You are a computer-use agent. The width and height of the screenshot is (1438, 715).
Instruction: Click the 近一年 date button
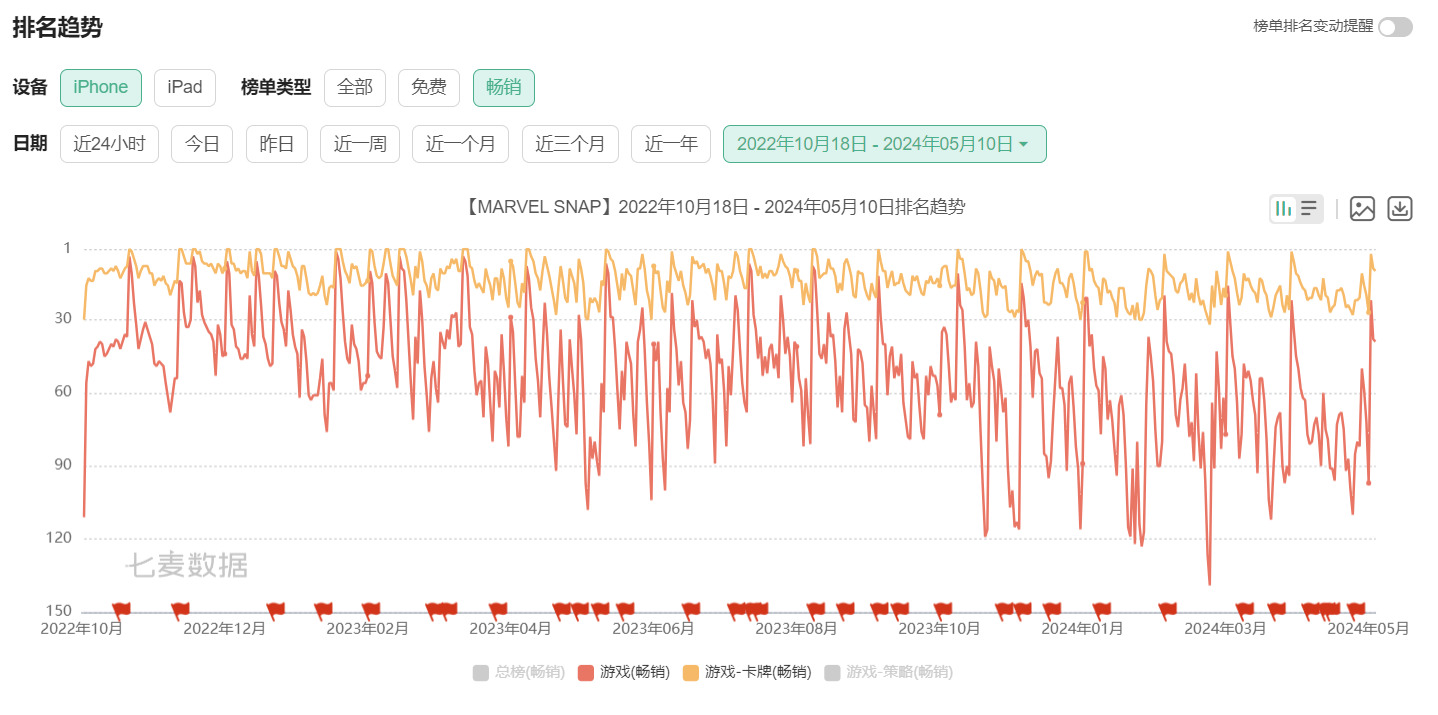(x=671, y=144)
